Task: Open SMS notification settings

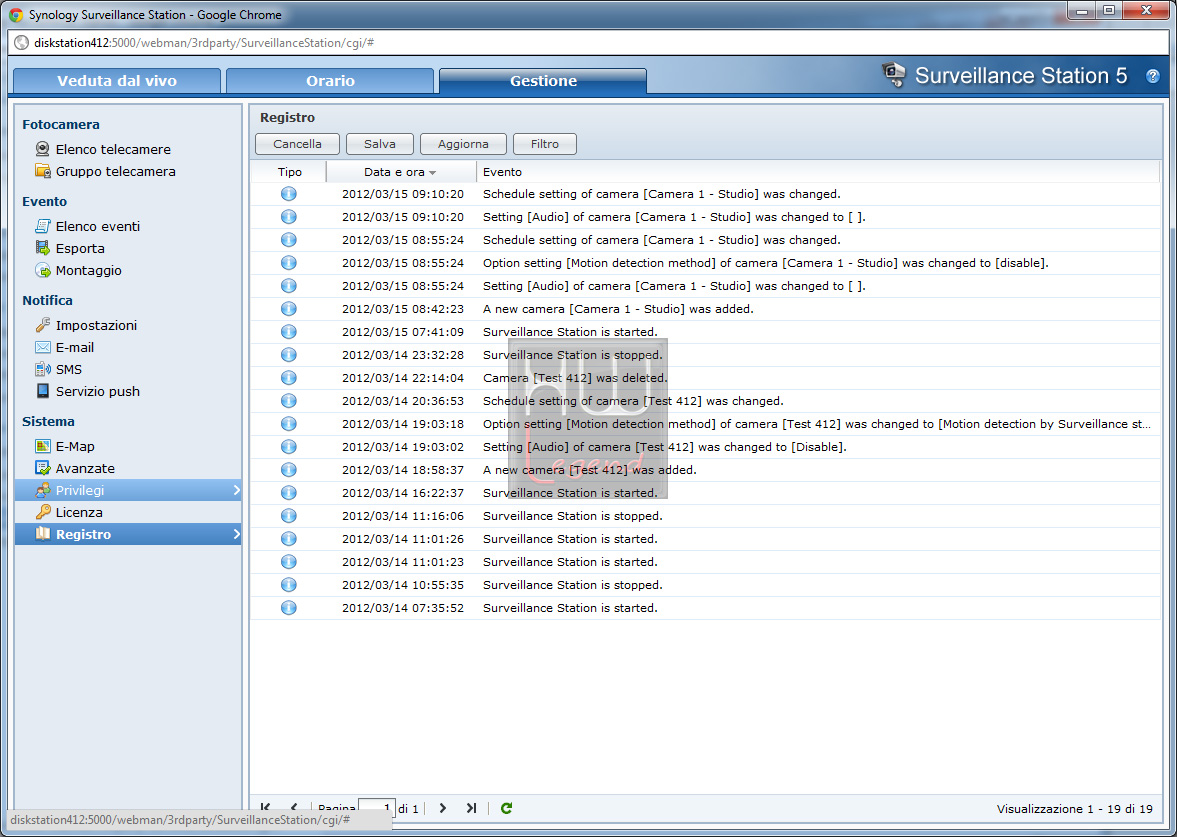Action: pos(69,369)
